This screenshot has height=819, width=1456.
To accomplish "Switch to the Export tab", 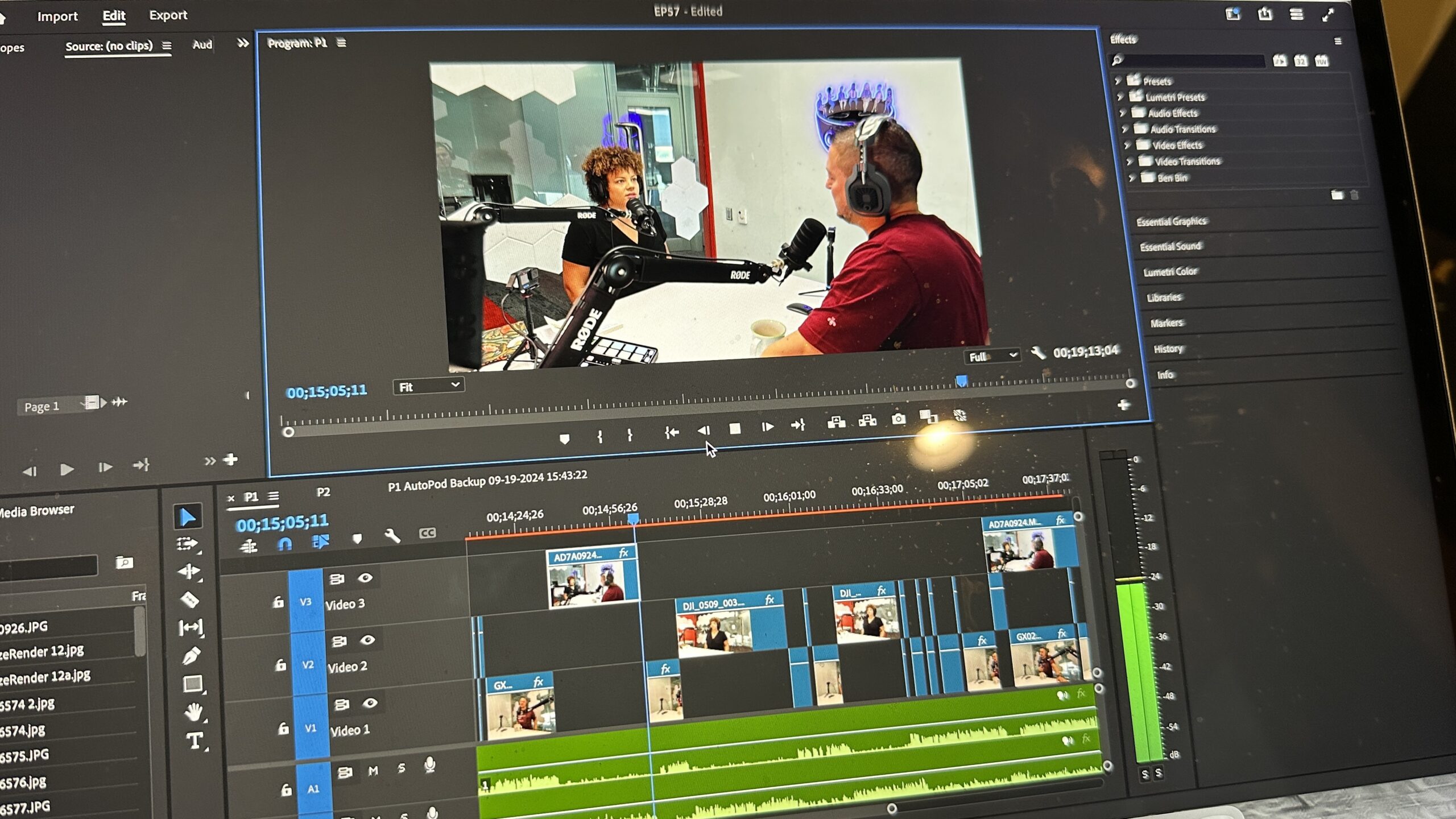I will pos(168,15).
